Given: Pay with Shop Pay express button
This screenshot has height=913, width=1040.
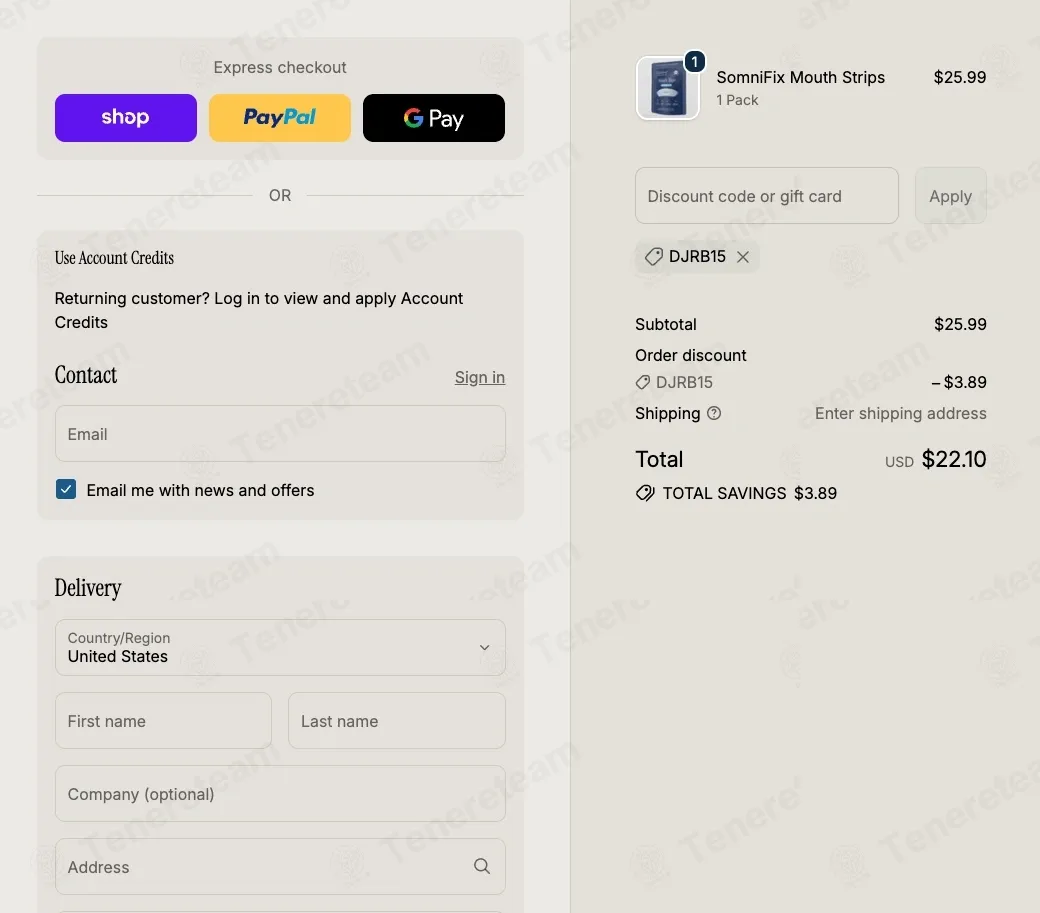Looking at the screenshot, I should 125,117.
